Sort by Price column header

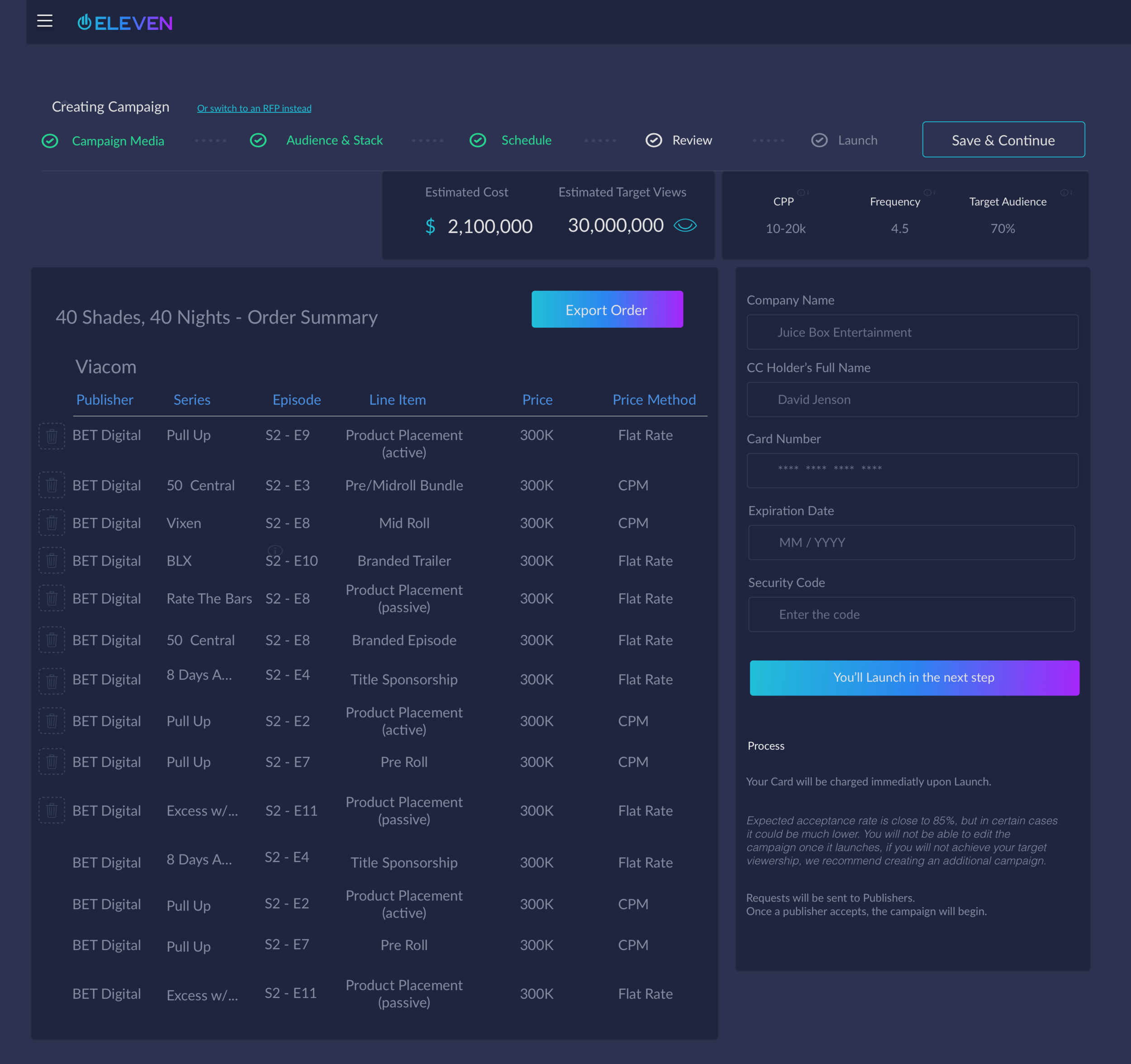pos(537,400)
